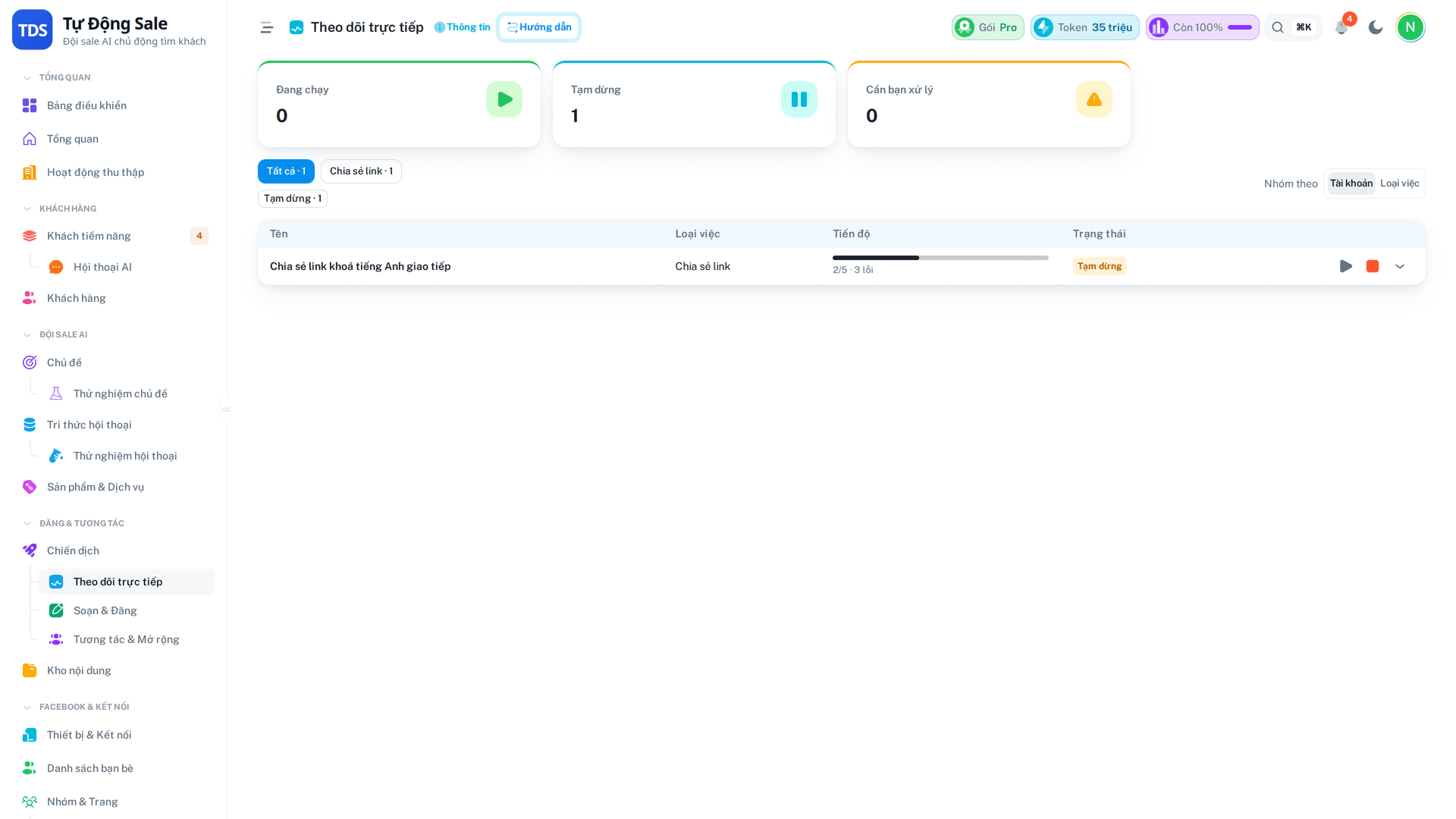Click the Còn 100% quota bar
The height and width of the screenshot is (819, 1456).
pos(1202,27)
